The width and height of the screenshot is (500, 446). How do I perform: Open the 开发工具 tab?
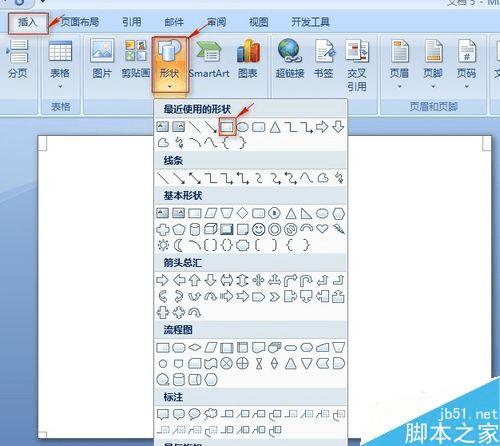[x=311, y=22]
